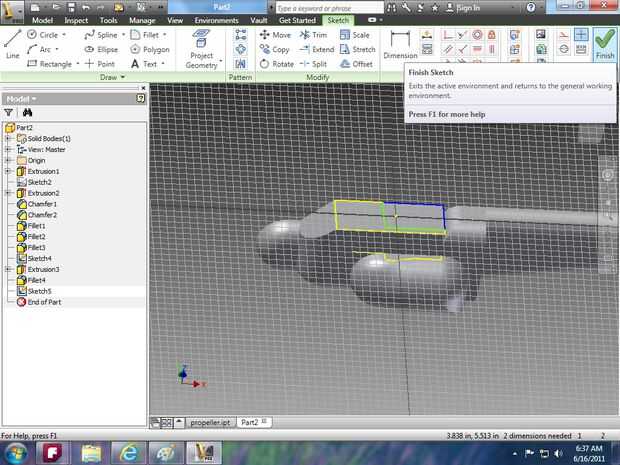620x465 pixels.
Task: Toggle Construction line format
Action: point(563,35)
